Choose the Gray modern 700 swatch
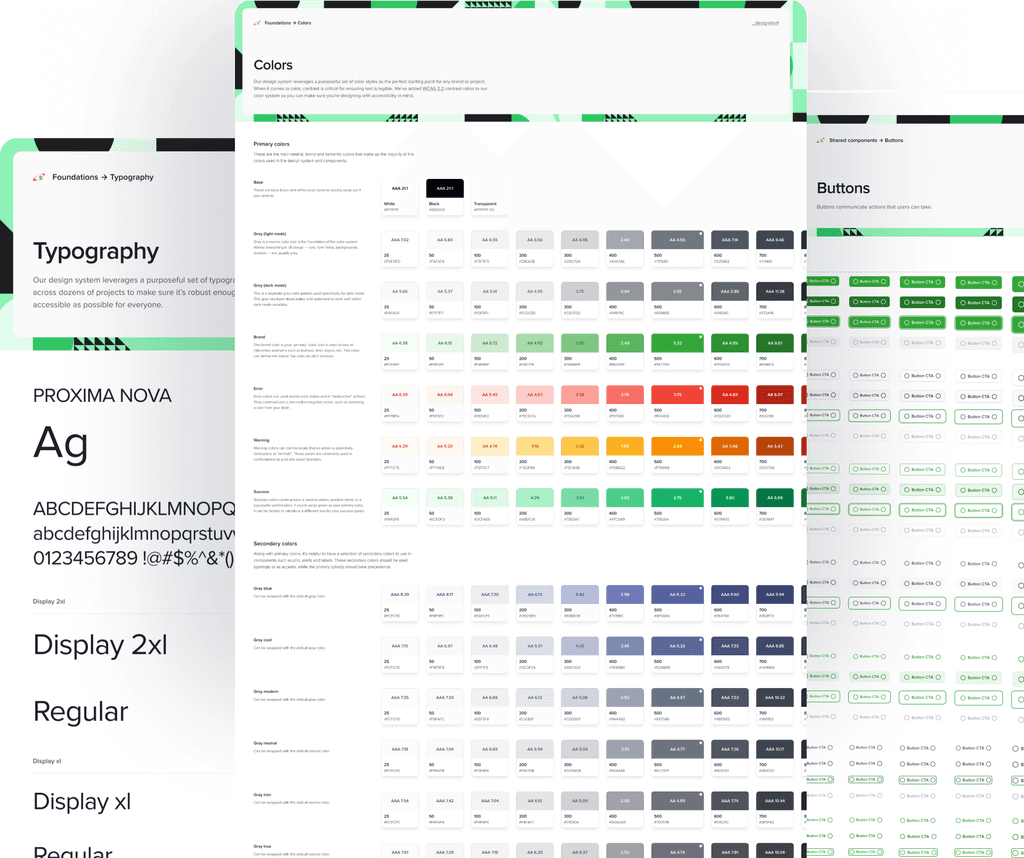Image resolution: width=1024 pixels, height=858 pixels. coord(775,706)
